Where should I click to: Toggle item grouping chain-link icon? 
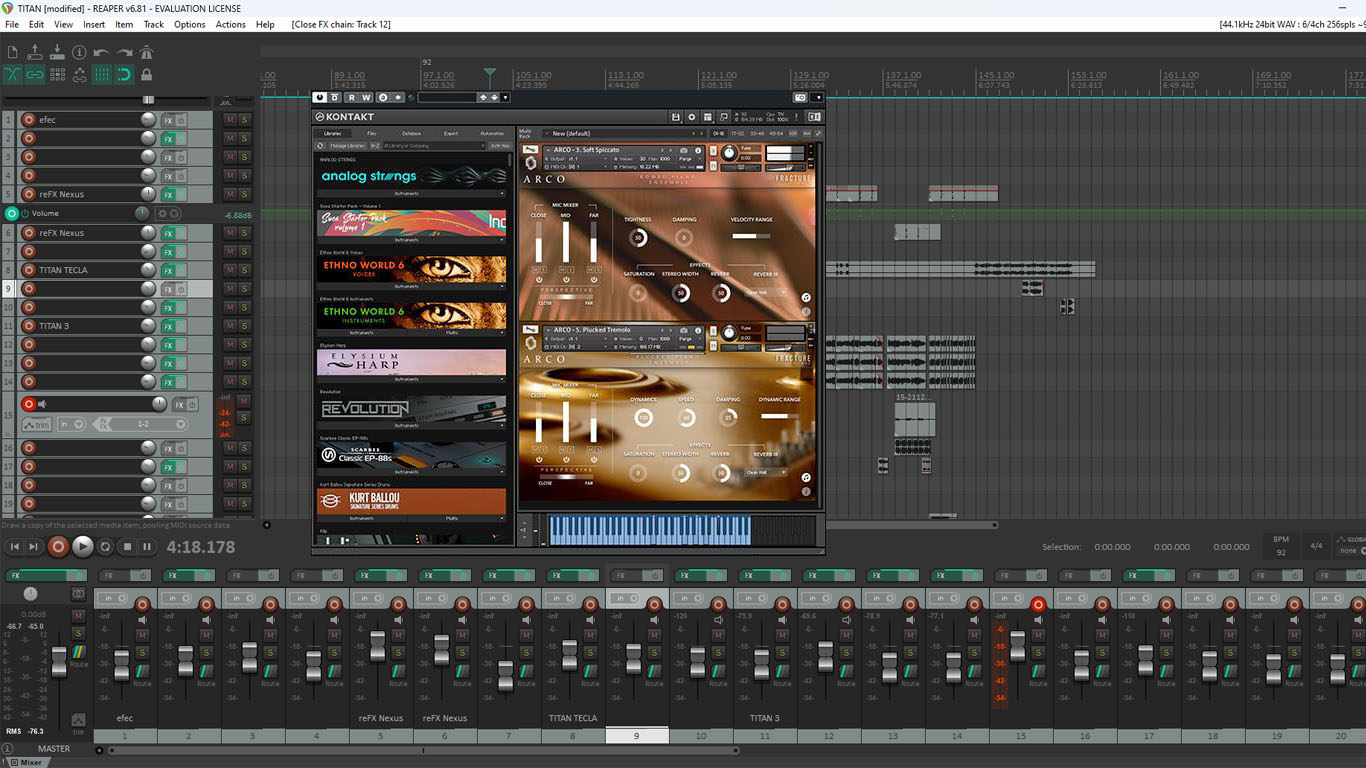(35, 74)
